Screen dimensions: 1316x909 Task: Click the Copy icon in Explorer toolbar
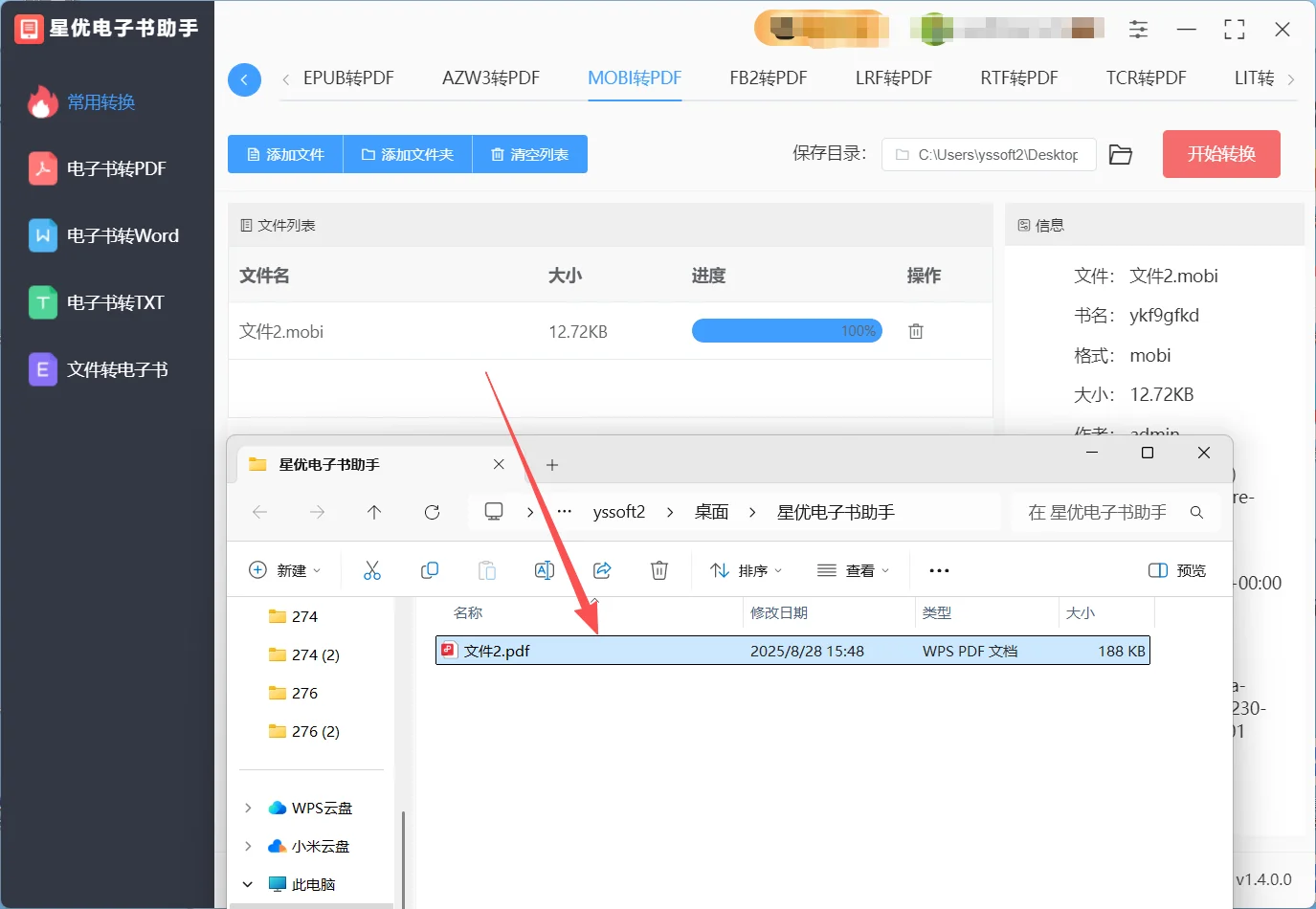click(x=430, y=570)
